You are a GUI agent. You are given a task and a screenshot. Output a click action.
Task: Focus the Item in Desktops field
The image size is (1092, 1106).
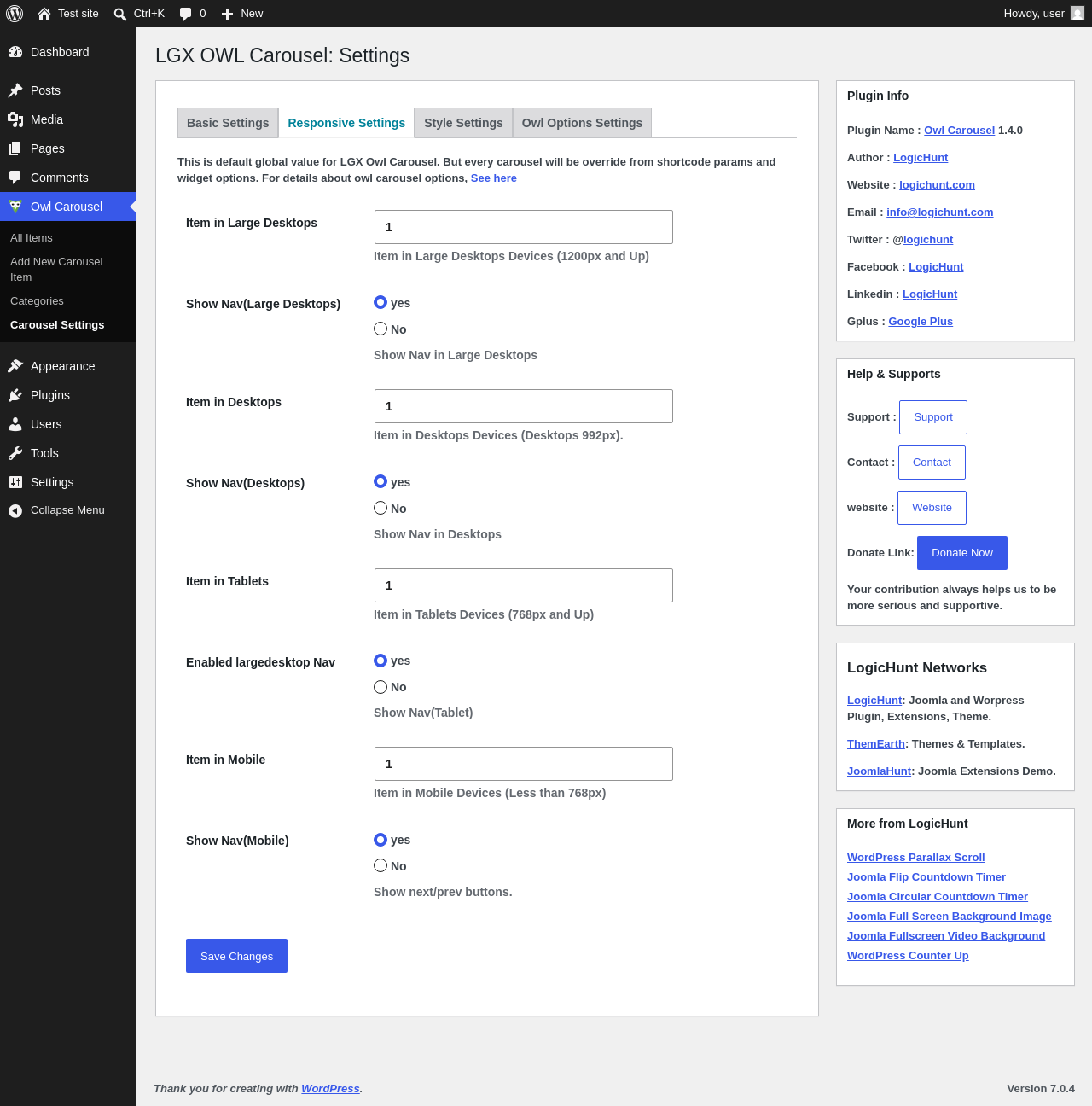pyautogui.click(x=524, y=406)
